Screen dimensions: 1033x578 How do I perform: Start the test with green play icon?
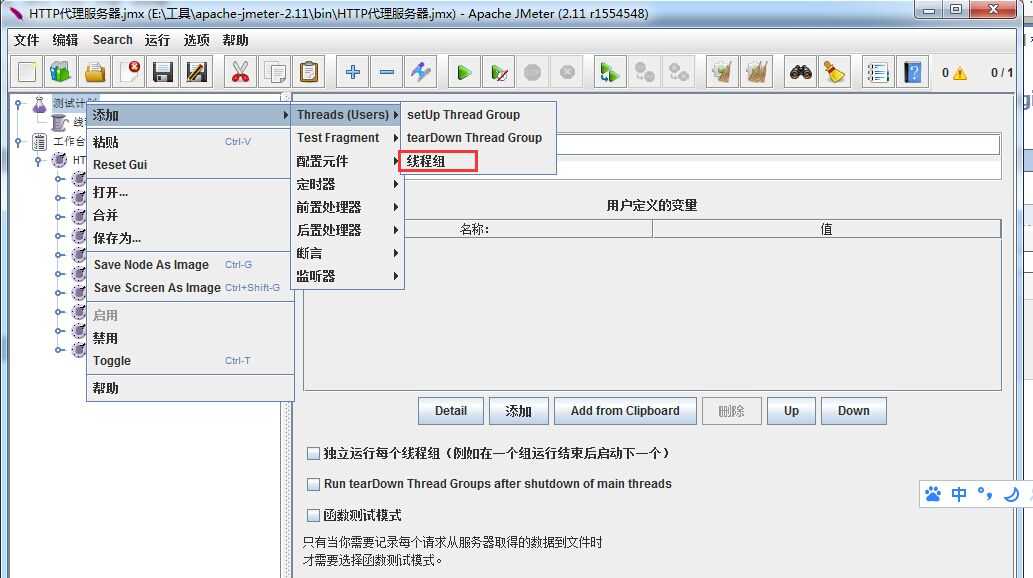(x=464, y=72)
